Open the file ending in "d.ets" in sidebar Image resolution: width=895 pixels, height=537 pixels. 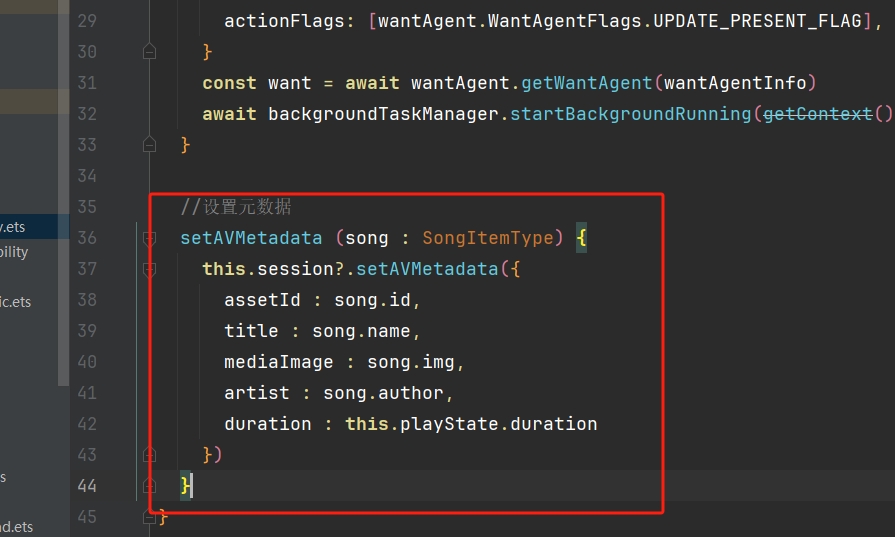pyautogui.click(x=16, y=527)
